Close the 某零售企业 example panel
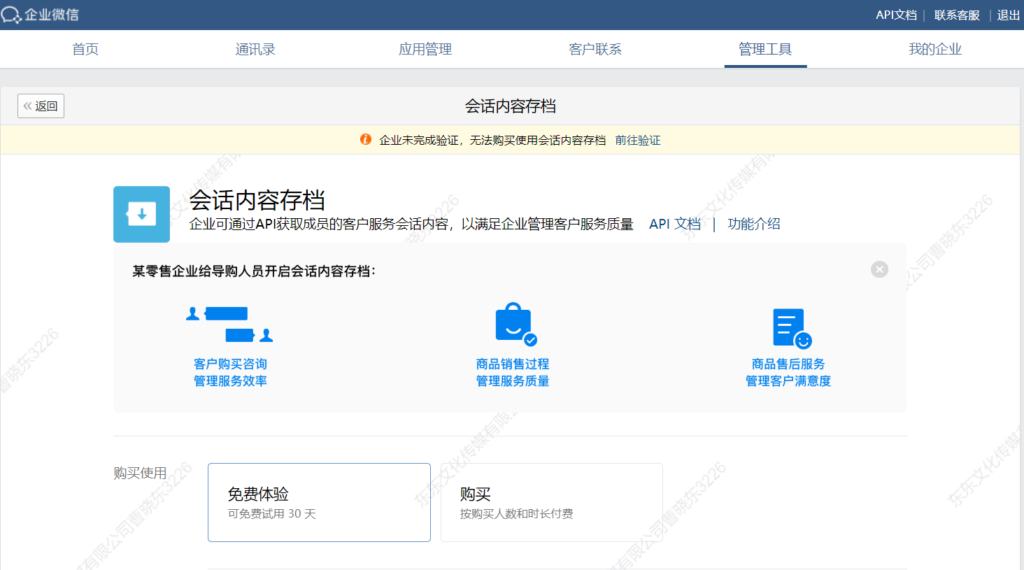This screenshot has height=570, width=1024. pos(879,270)
